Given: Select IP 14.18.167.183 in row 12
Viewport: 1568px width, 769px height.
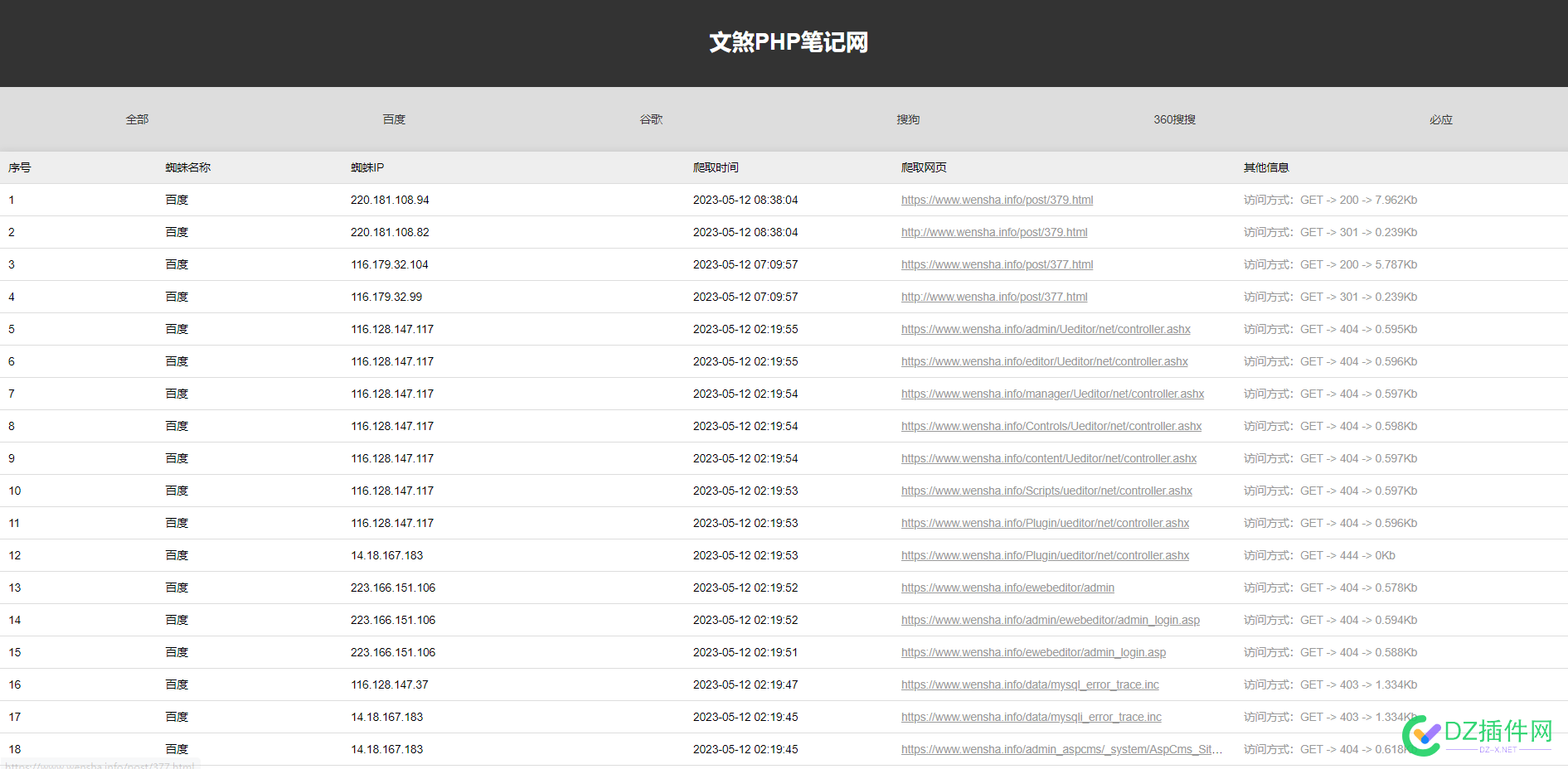Looking at the screenshot, I should [386, 555].
